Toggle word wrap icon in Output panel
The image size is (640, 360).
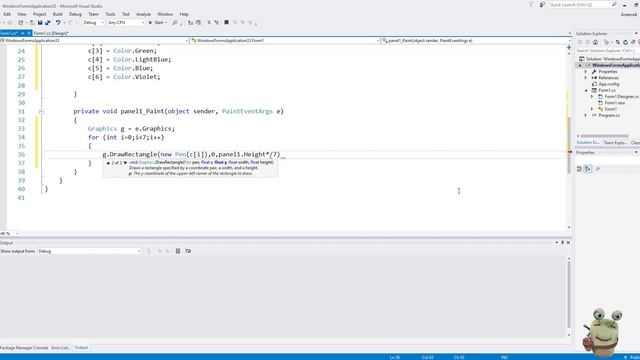[188, 251]
